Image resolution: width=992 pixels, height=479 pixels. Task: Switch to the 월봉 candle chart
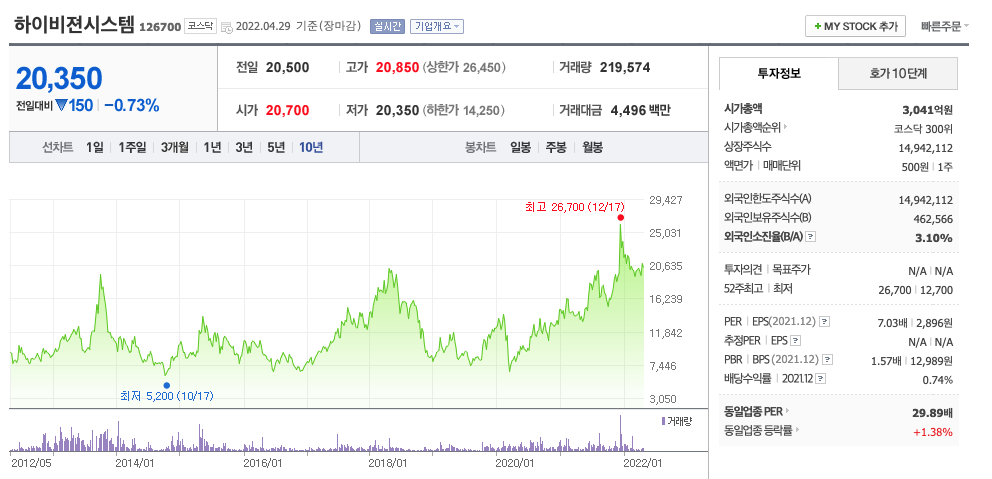(x=592, y=148)
